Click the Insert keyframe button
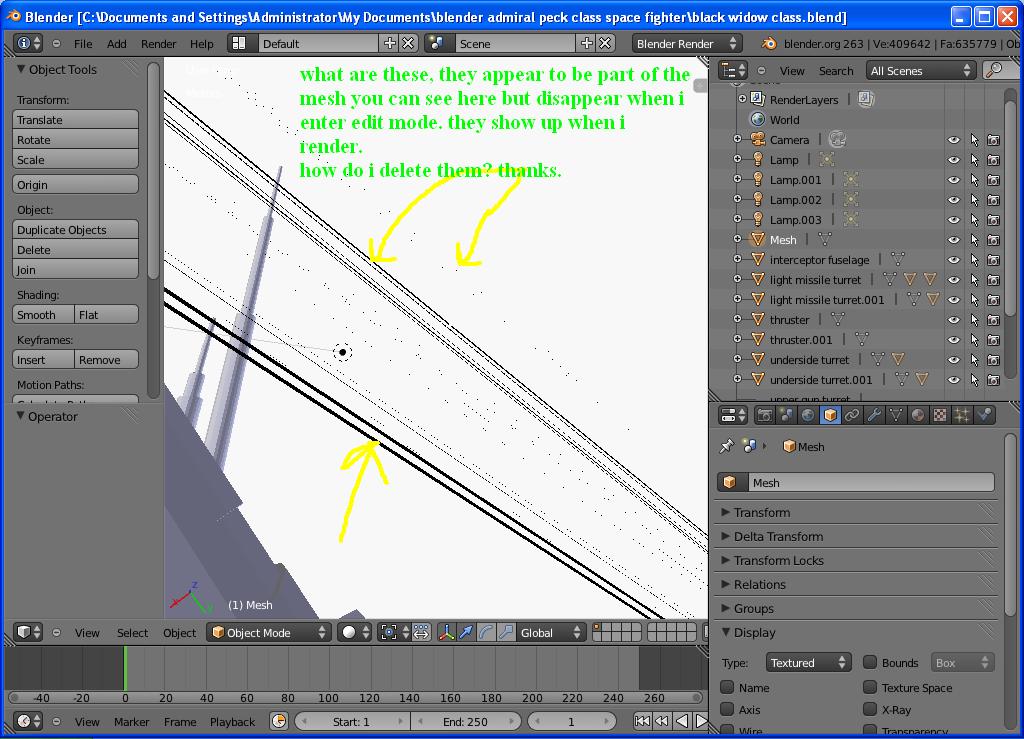The width and height of the screenshot is (1024, 739). [43, 360]
